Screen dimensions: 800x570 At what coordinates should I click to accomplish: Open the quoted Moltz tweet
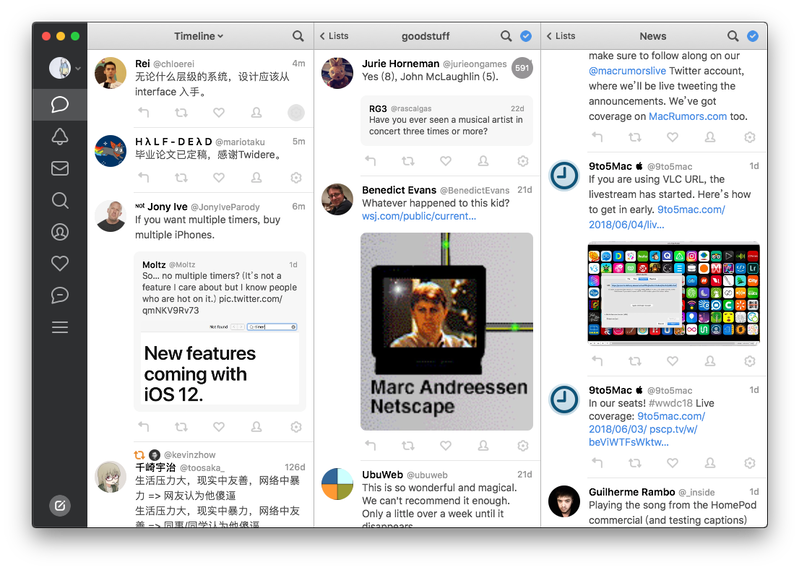(x=220, y=332)
